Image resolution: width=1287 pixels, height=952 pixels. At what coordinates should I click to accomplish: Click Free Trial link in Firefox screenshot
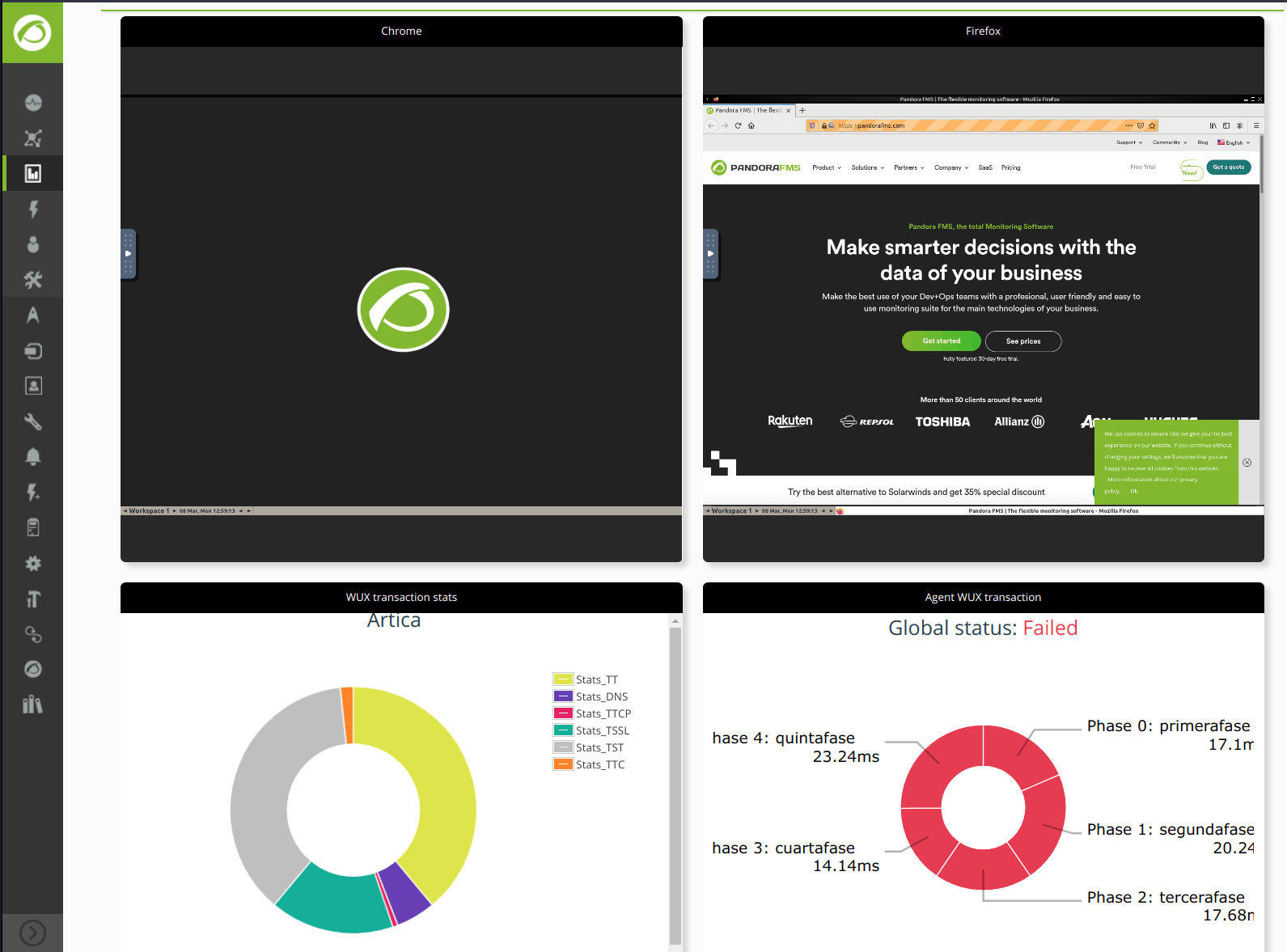coord(1143,167)
